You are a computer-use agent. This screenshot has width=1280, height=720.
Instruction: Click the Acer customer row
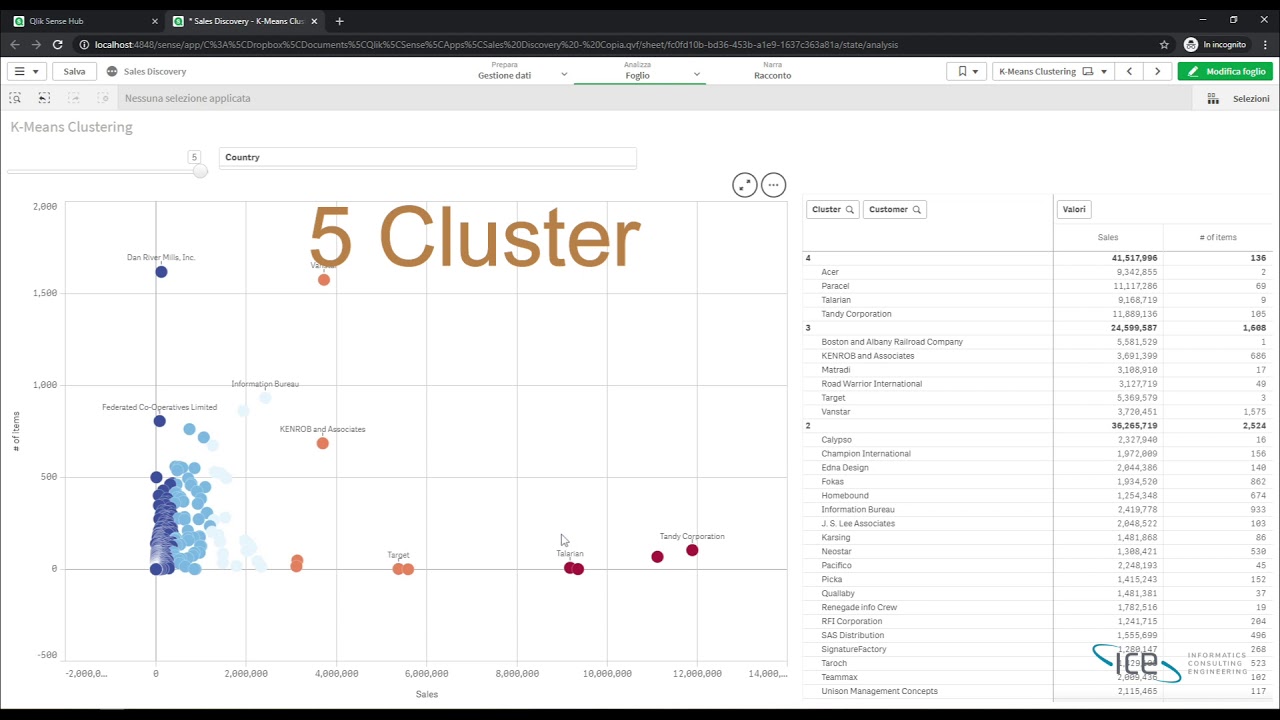(x=1036, y=272)
